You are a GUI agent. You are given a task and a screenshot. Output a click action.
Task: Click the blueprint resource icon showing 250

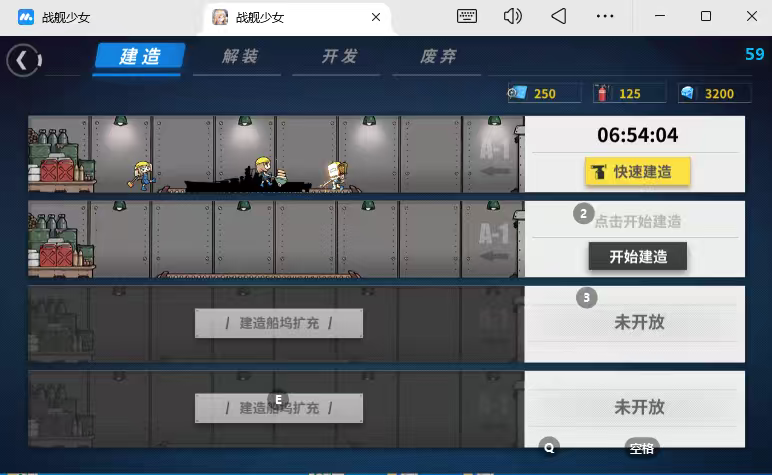(x=518, y=93)
